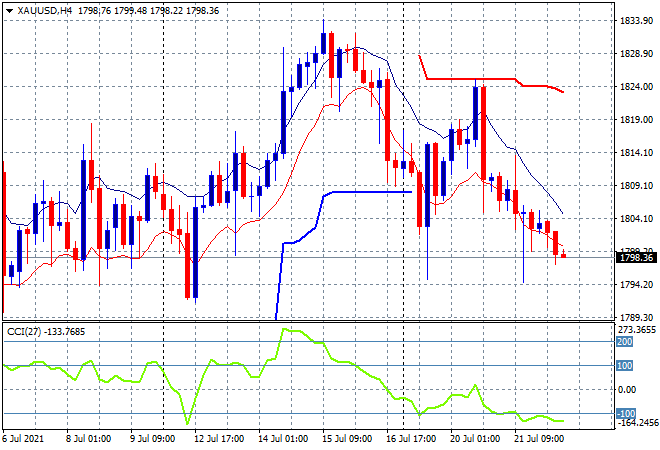The height and width of the screenshot is (450, 660).
Task: Select the price scale value 1828.90
Action: pos(636,53)
